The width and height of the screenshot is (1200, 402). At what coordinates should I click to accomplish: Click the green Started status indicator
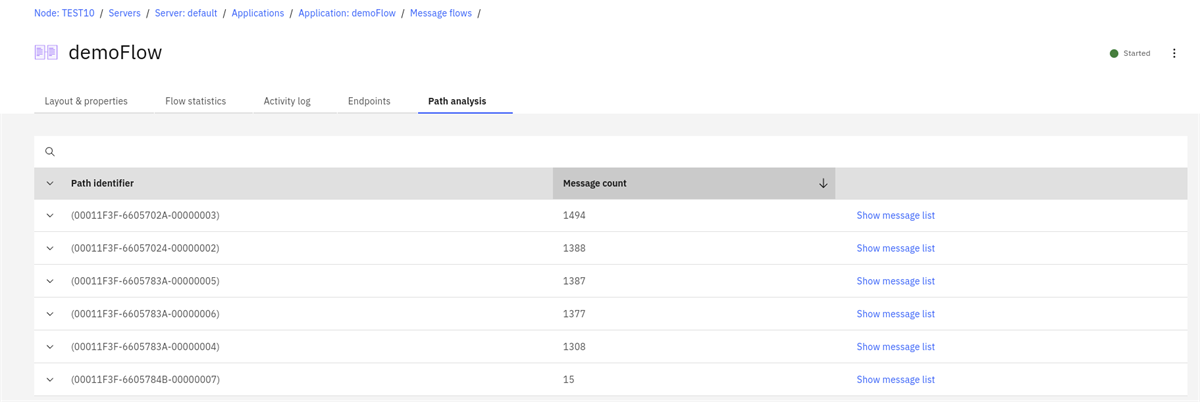pyautogui.click(x=1114, y=53)
